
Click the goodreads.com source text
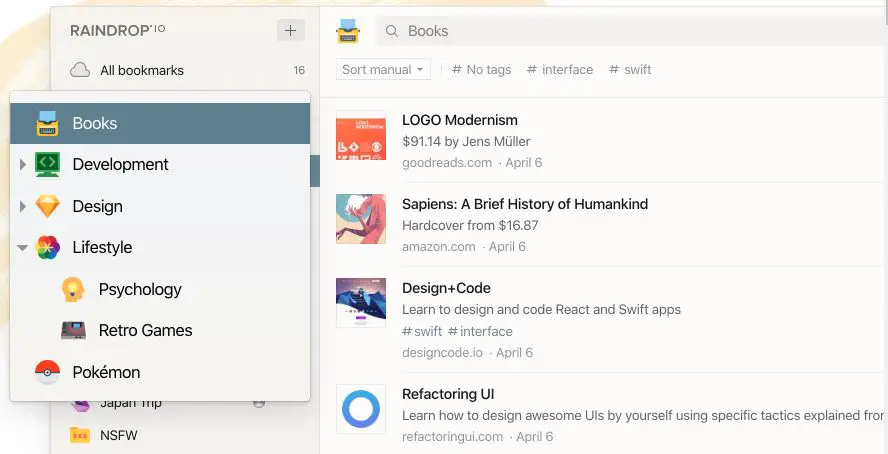447,163
